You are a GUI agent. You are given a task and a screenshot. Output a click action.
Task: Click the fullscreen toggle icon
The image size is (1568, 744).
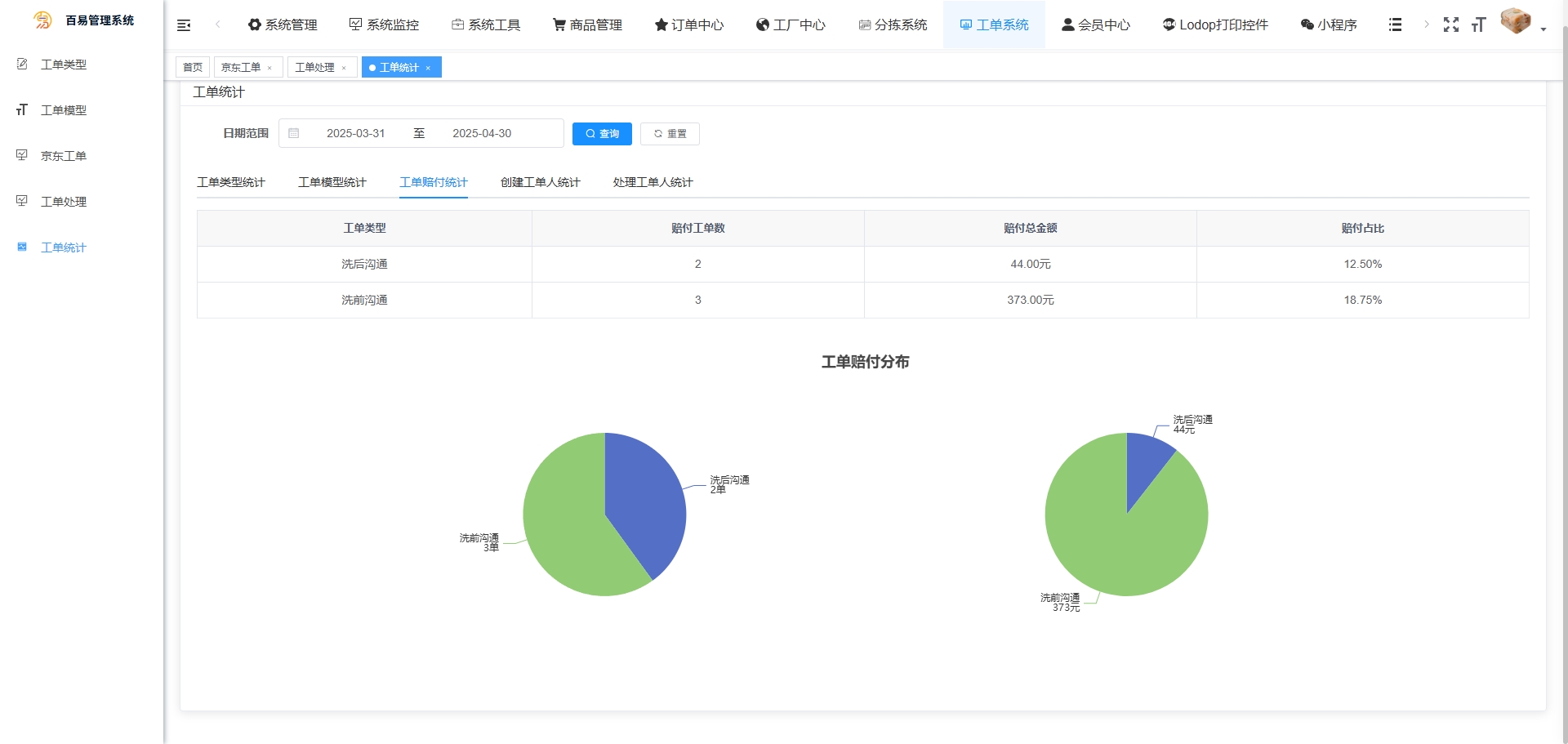[1450, 25]
